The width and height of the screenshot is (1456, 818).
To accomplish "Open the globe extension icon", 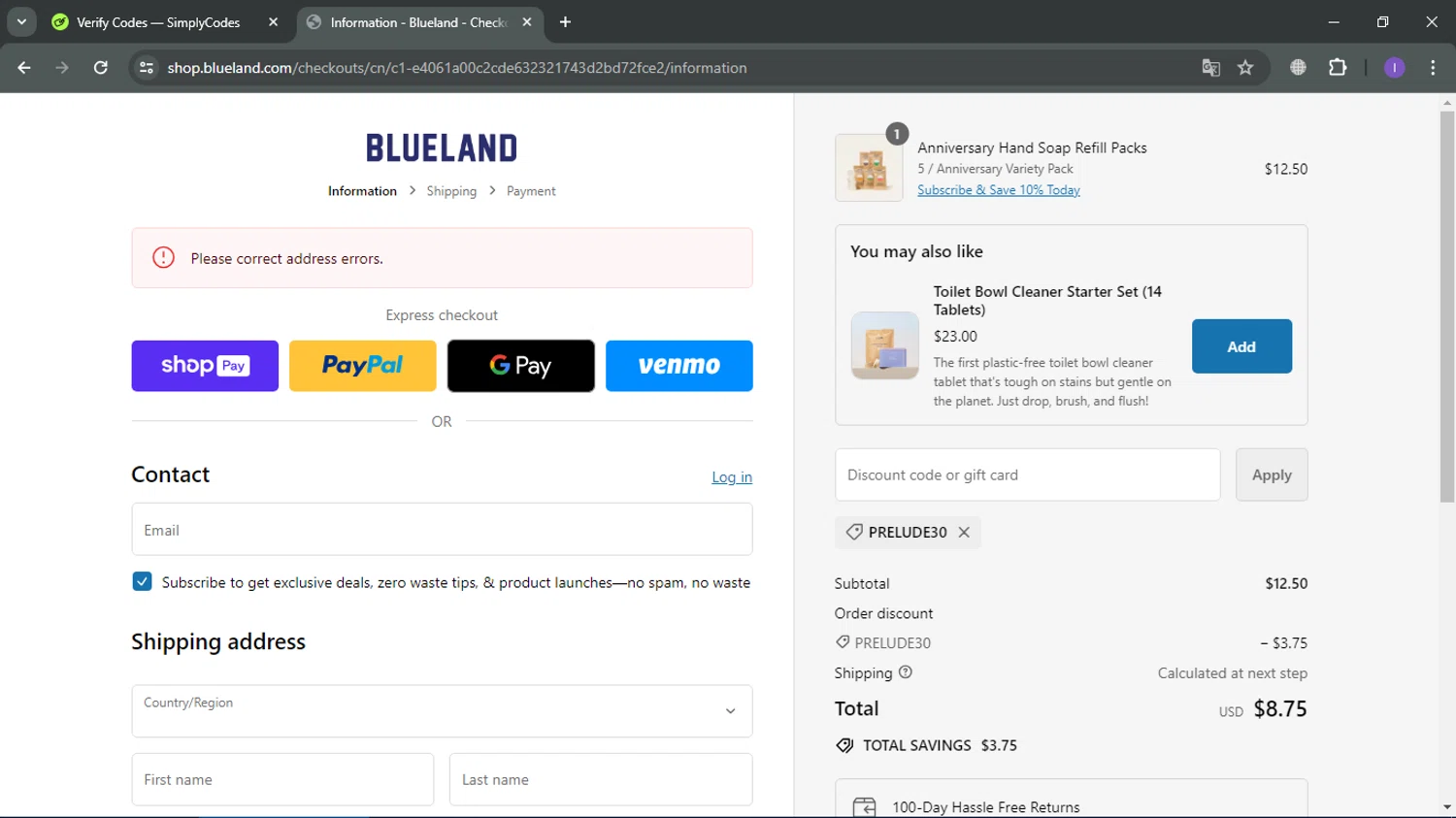I will (1298, 68).
